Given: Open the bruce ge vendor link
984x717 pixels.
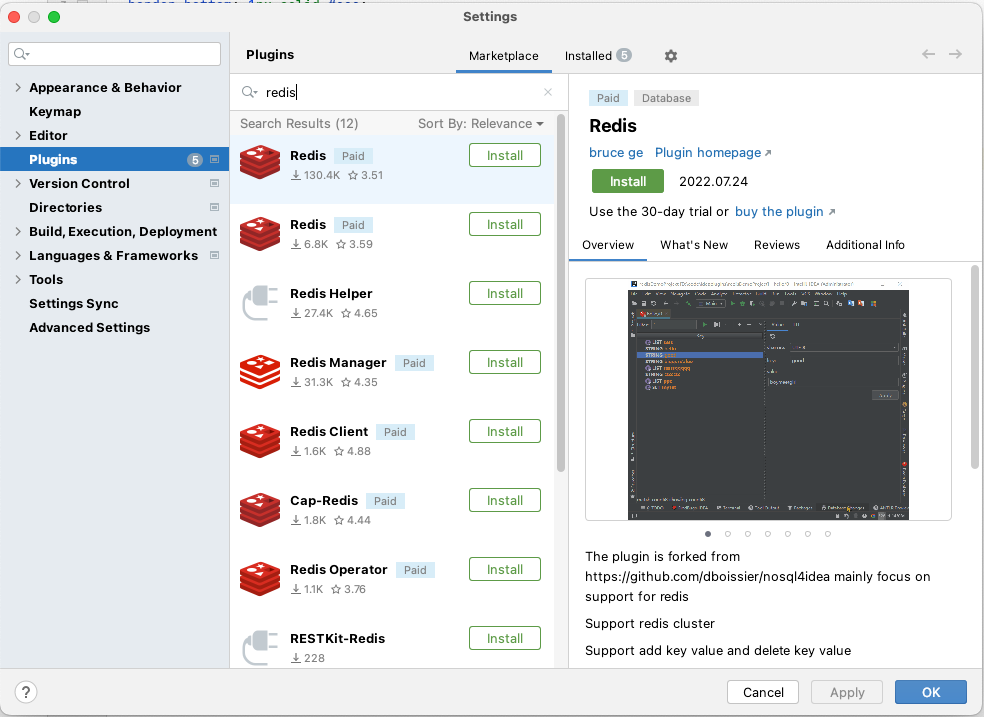Looking at the screenshot, I should pos(616,152).
